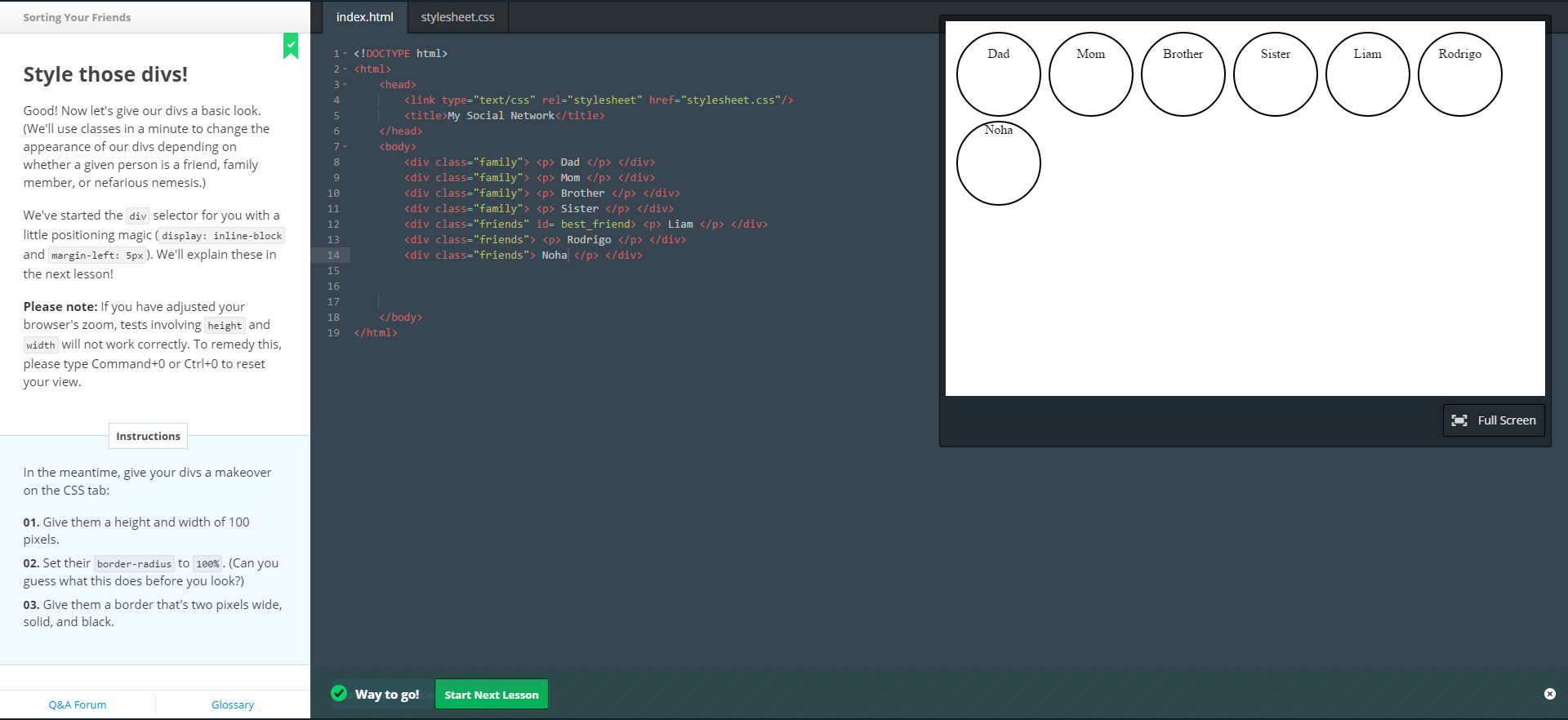This screenshot has height=720, width=1568.
Task: Select the index.html tab
Action: click(x=364, y=17)
